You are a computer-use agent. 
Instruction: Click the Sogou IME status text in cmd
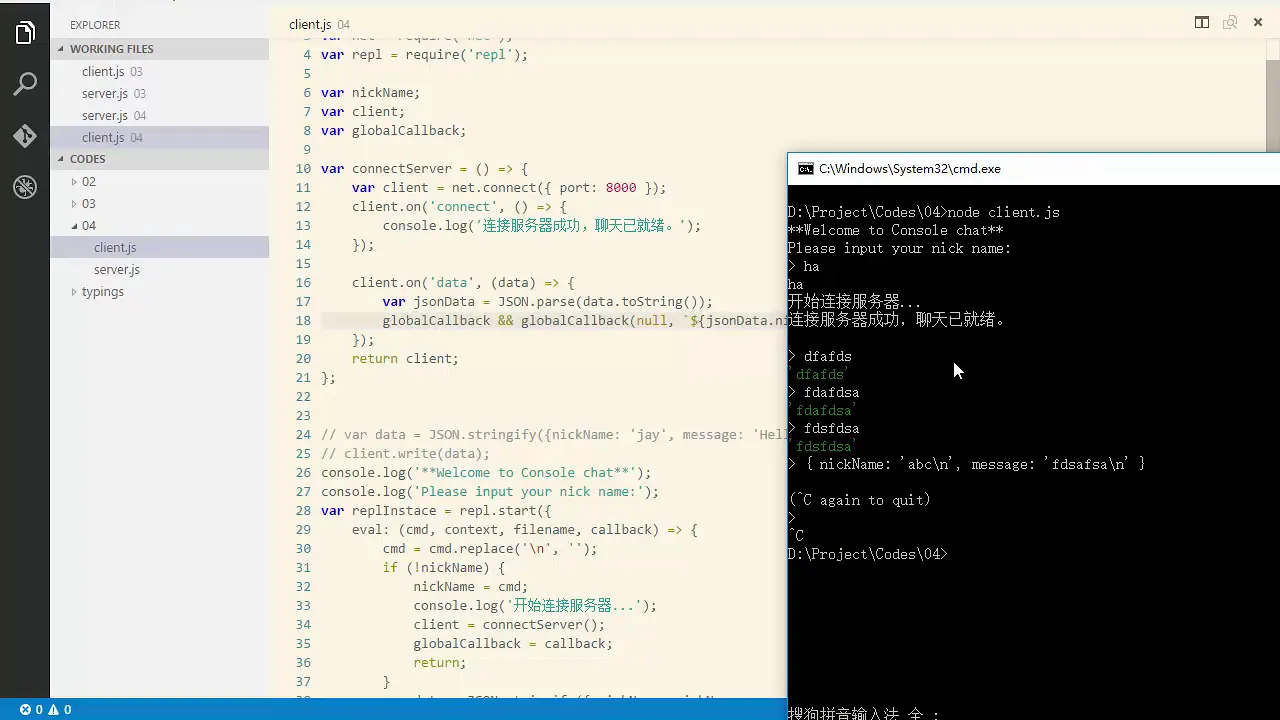pyautogui.click(x=864, y=713)
